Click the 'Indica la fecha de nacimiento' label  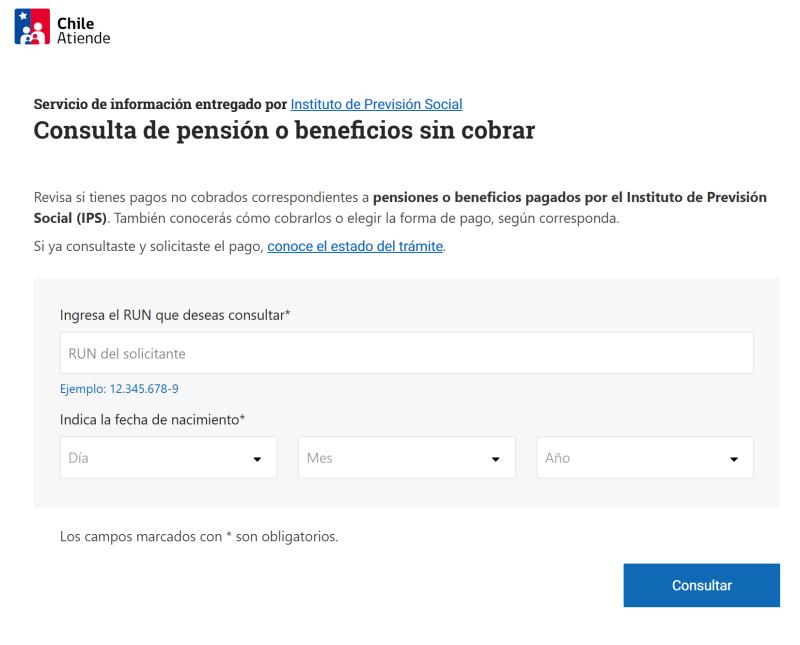(x=153, y=419)
